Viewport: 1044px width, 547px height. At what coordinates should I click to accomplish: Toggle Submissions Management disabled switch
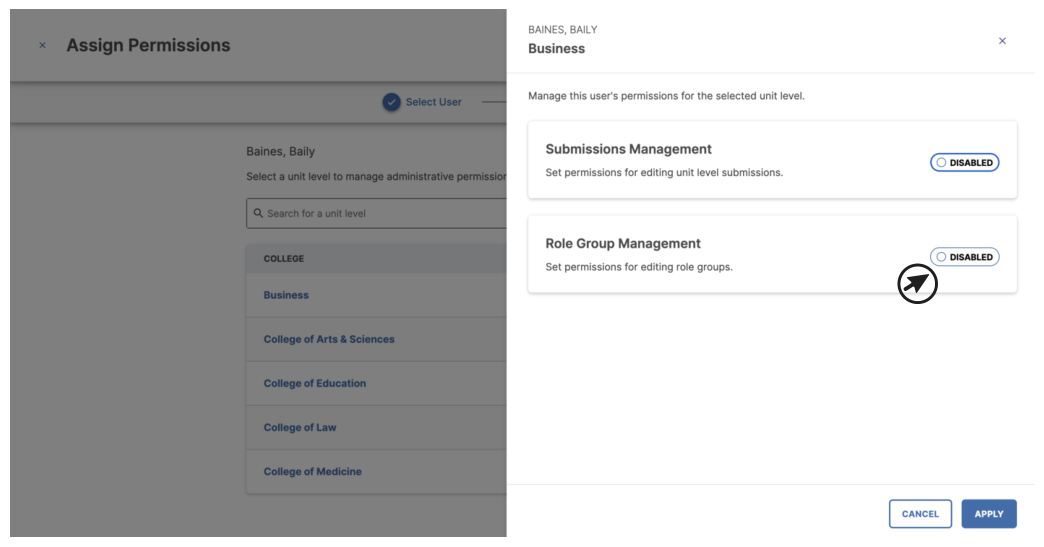tap(964, 162)
